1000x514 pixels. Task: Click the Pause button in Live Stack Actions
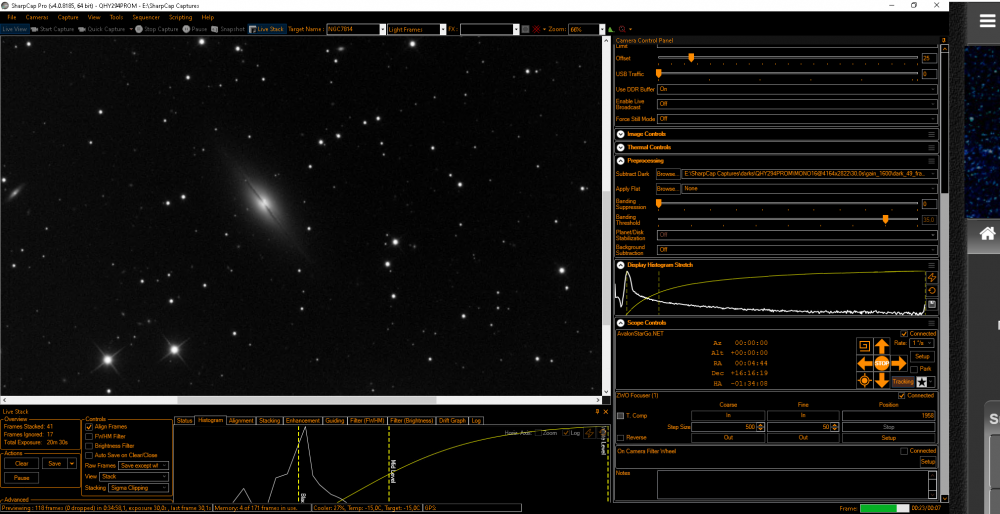22,478
